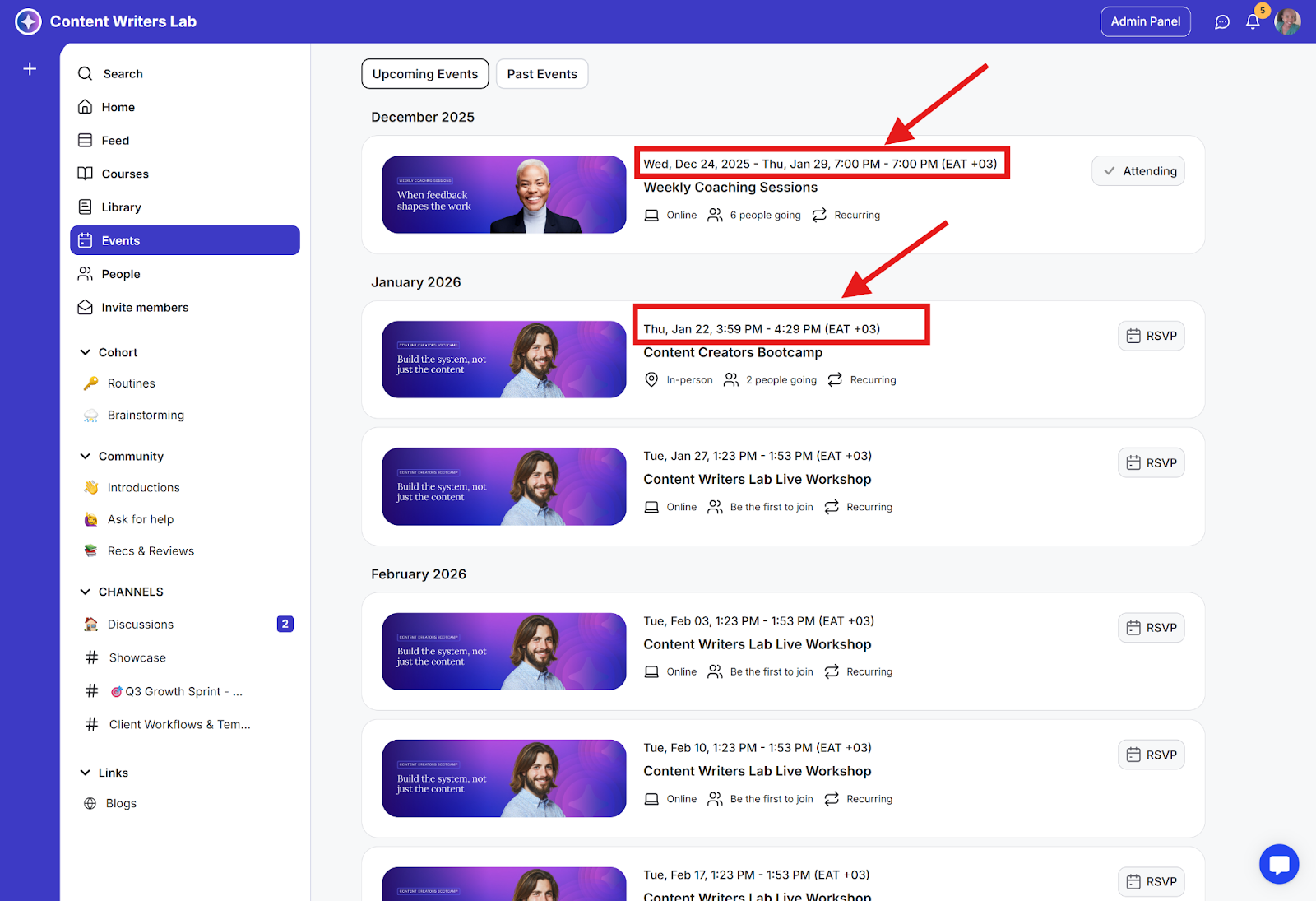Click the Brainstorming cloud icon
The width and height of the screenshot is (1316, 901).
pos(90,416)
